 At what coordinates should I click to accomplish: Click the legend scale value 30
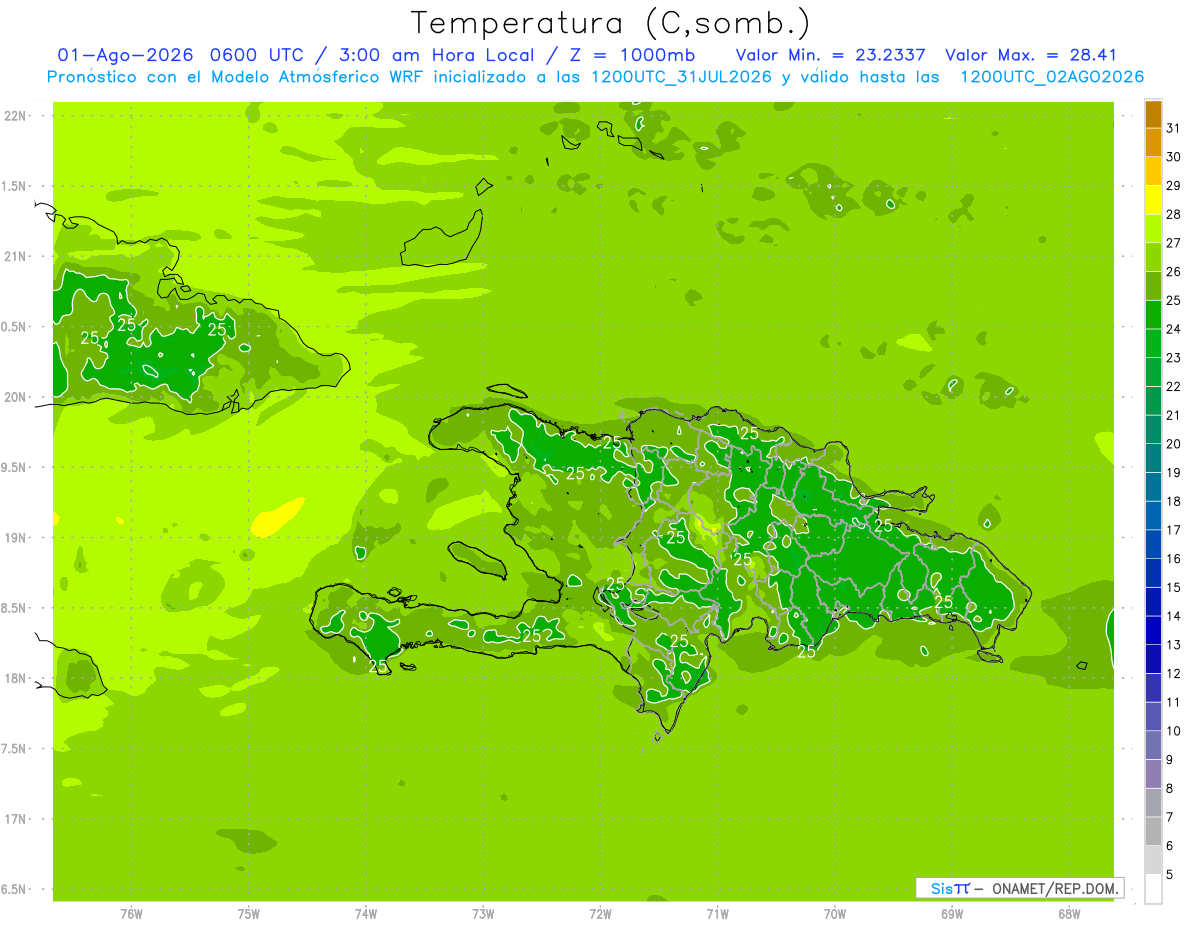(x=1174, y=157)
